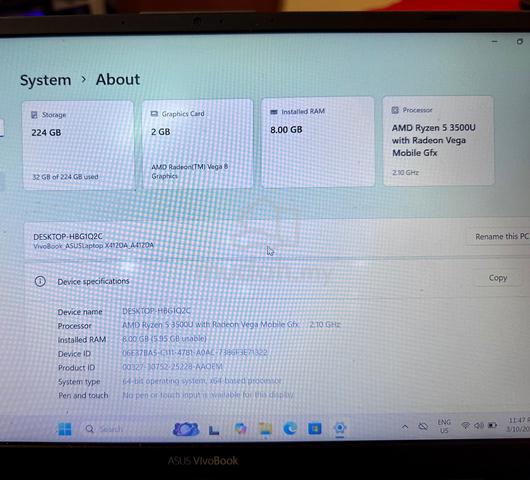The width and height of the screenshot is (530, 480).
Task: Copy the device specifications
Action: point(498,278)
